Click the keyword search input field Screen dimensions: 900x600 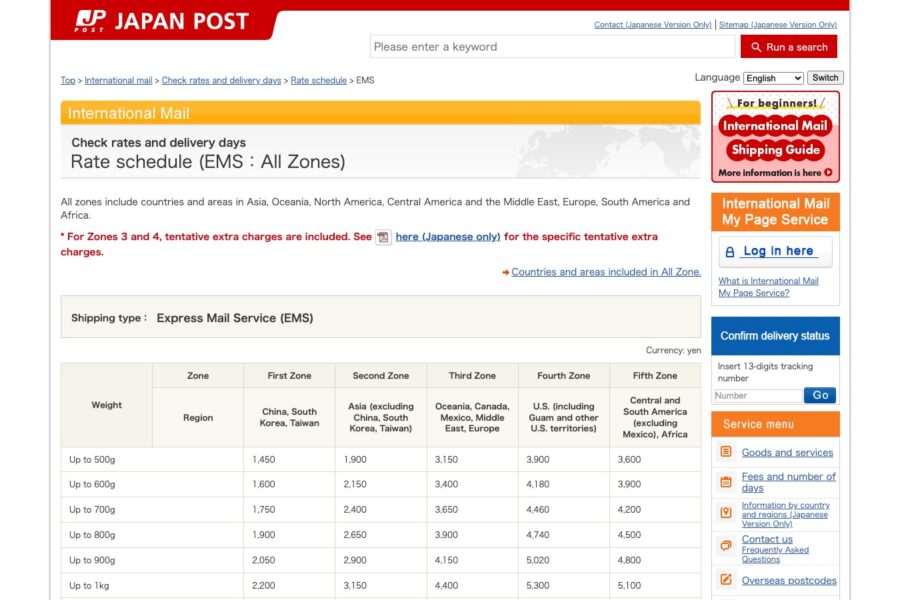[x=552, y=47]
